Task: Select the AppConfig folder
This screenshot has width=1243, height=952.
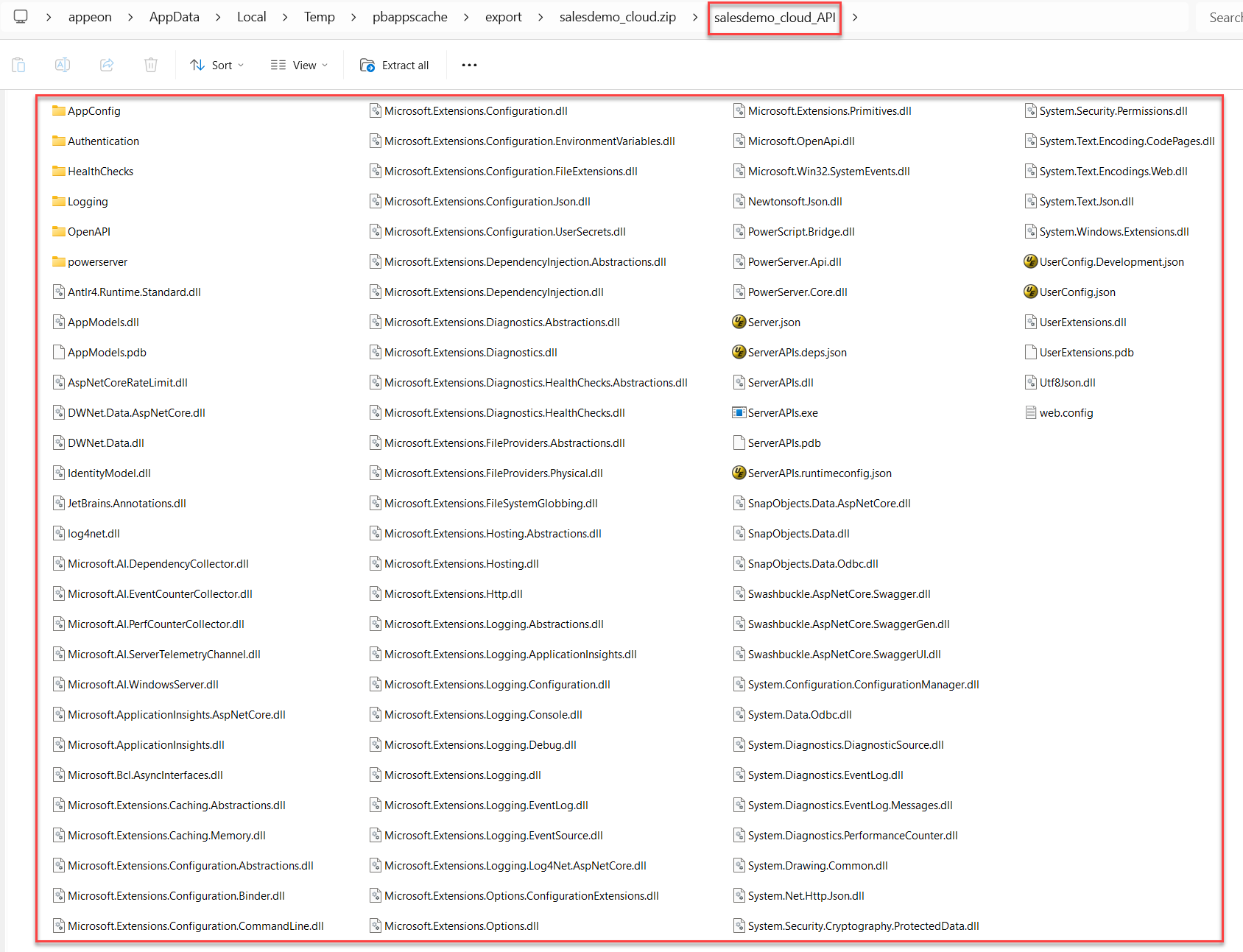Action: [x=94, y=111]
